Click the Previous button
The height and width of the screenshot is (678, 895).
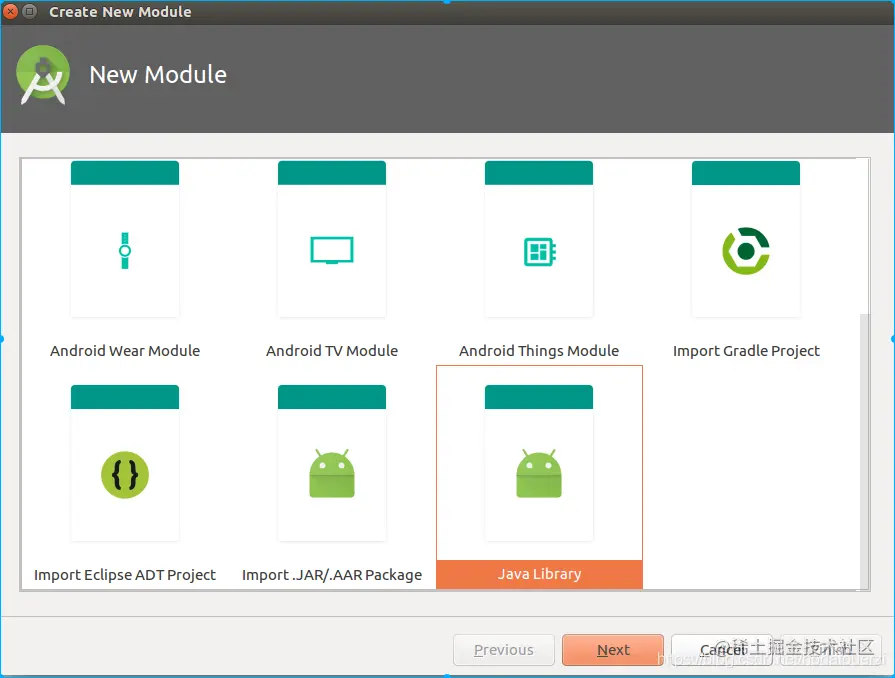(503, 650)
